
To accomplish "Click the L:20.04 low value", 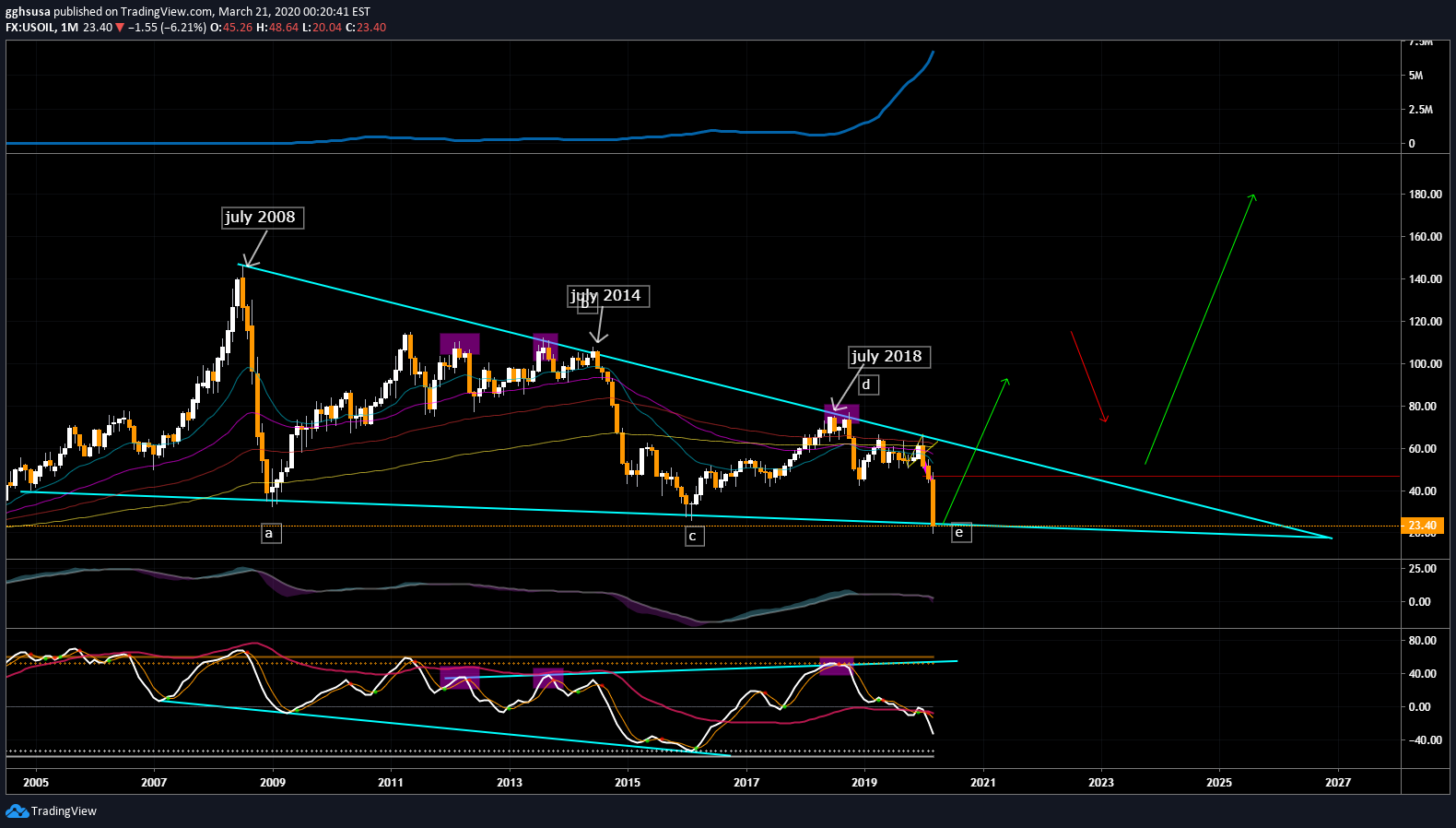I will pos(322,28).
